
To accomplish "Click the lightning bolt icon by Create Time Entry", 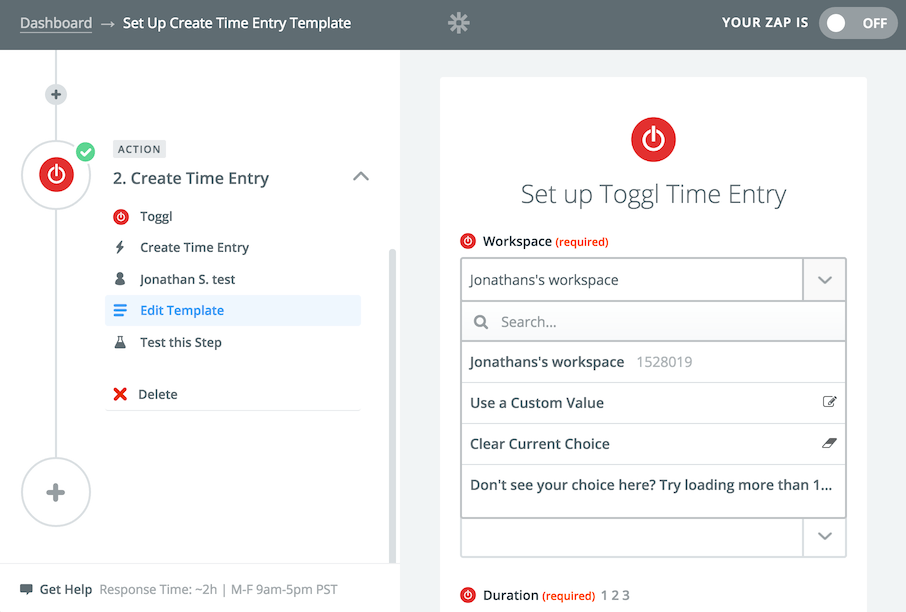I will [x=120, y=247].
